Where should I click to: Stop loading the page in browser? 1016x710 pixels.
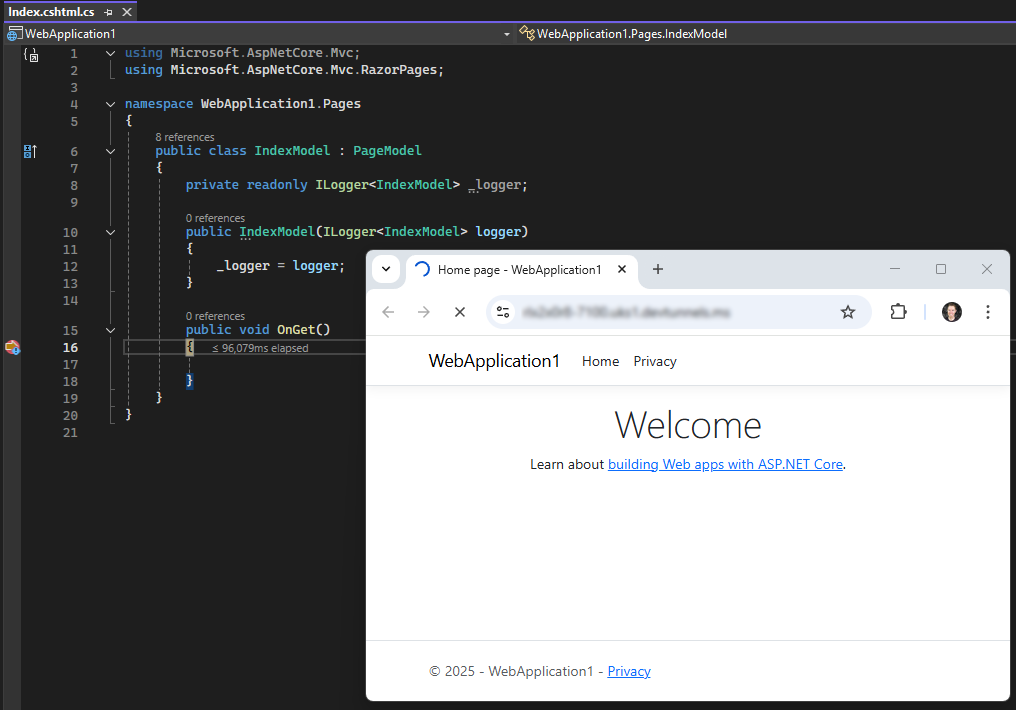[459, 312]
